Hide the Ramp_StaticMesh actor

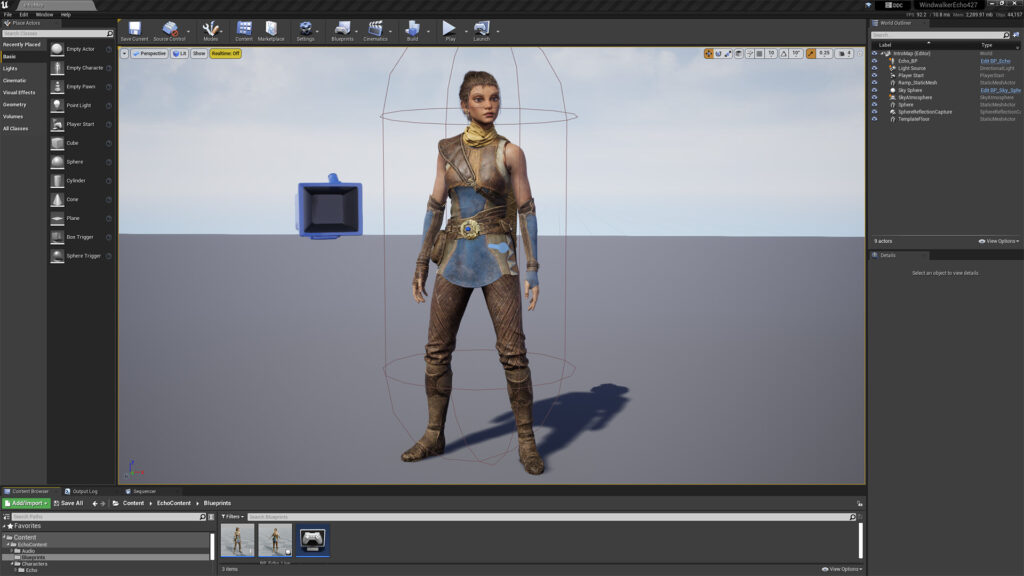point(874,83)
